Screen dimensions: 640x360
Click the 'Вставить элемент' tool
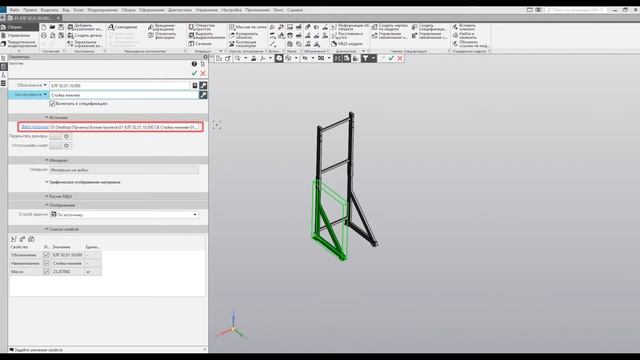click(464, 27)
